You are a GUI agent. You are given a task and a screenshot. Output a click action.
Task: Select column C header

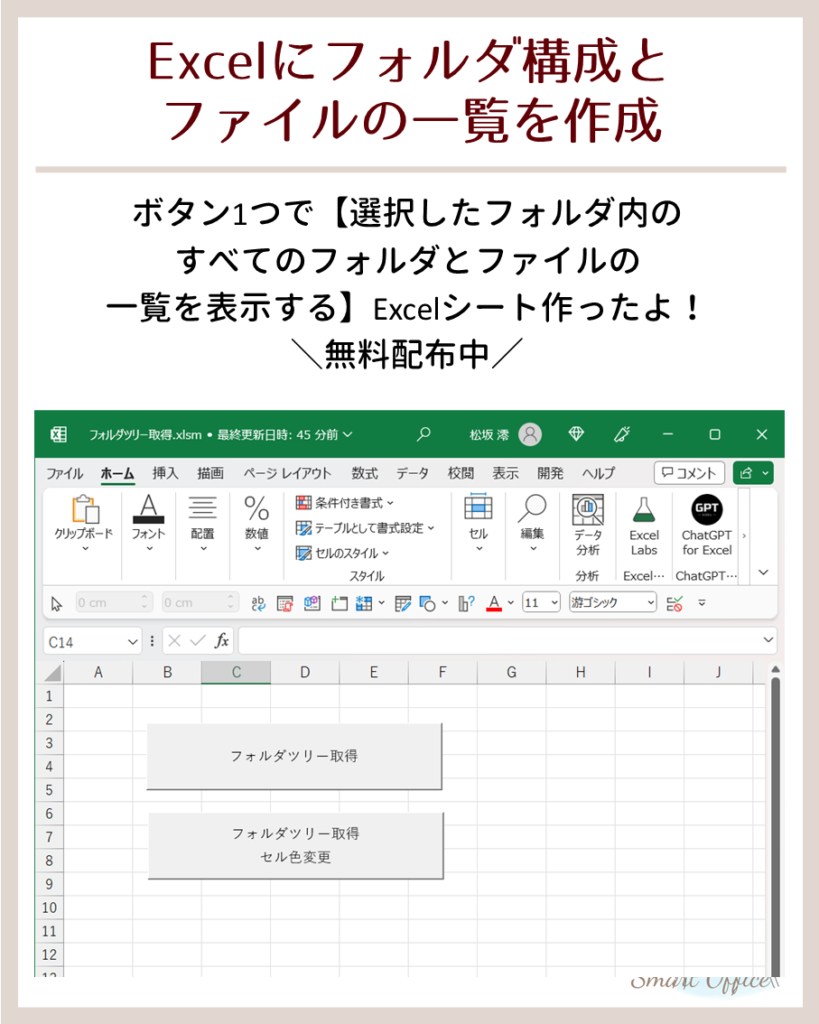236,672
